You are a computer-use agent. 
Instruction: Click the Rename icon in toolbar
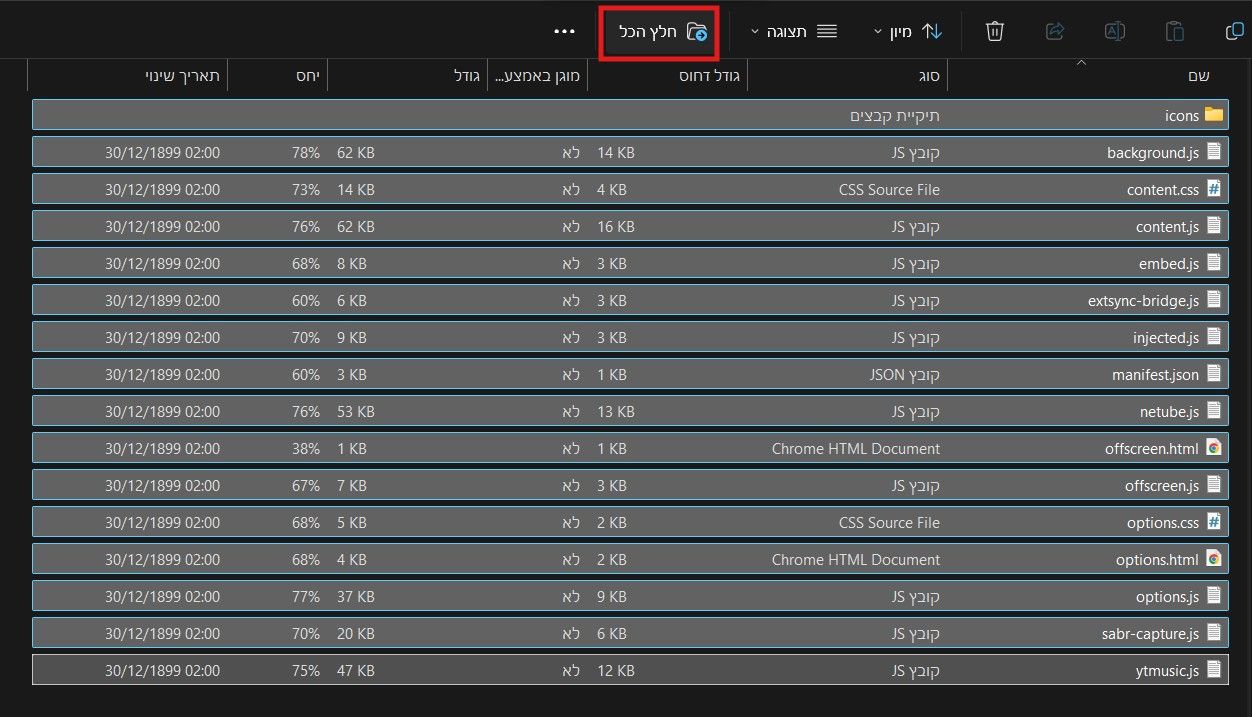[1115, 32]
